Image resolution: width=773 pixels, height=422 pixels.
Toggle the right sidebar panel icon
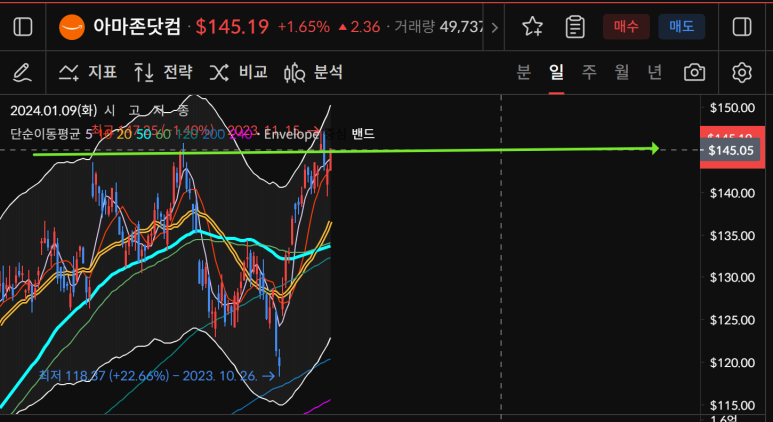point(742,27)
